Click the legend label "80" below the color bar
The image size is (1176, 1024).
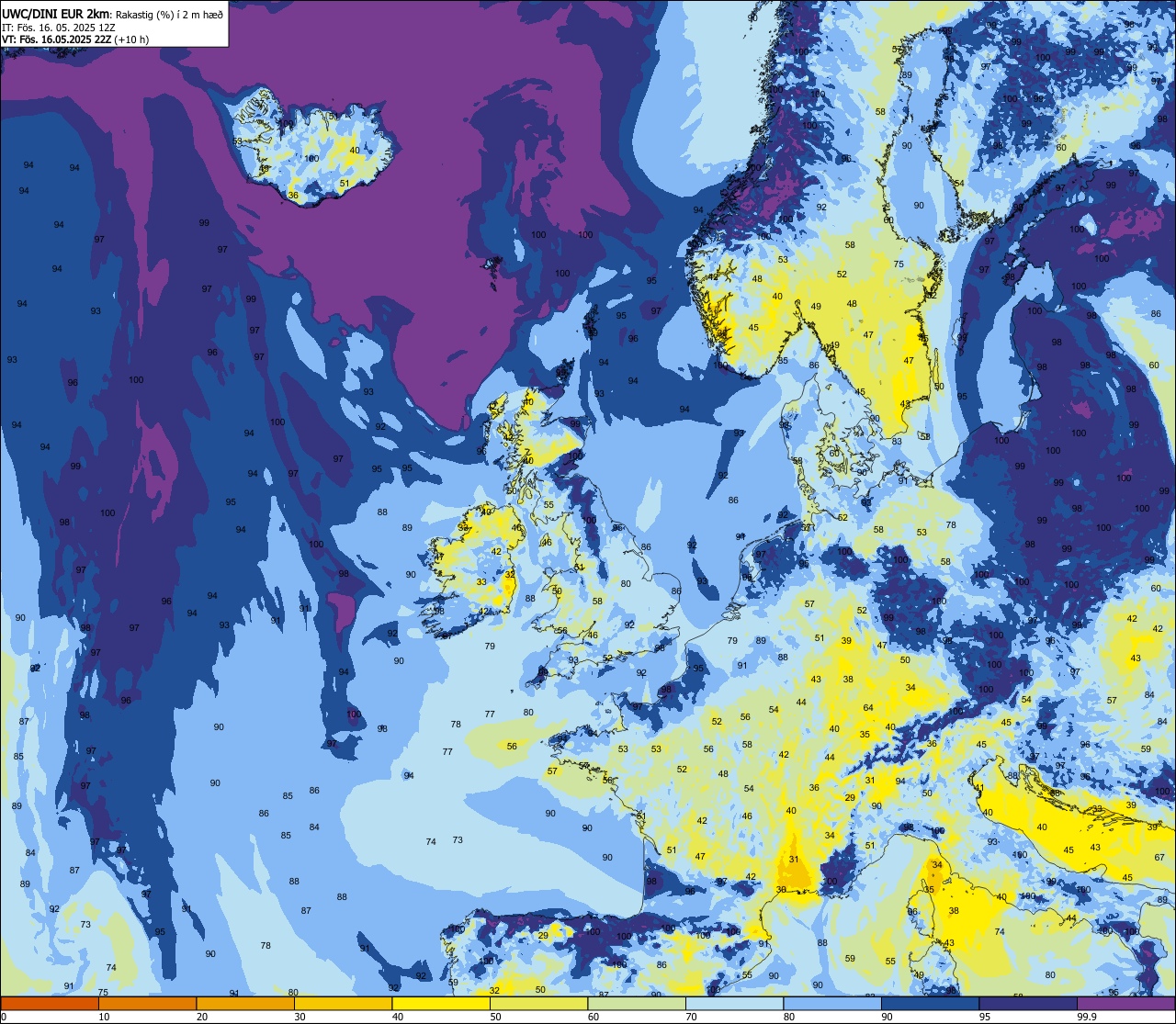pyautogui.click(x=789, y=1017)
